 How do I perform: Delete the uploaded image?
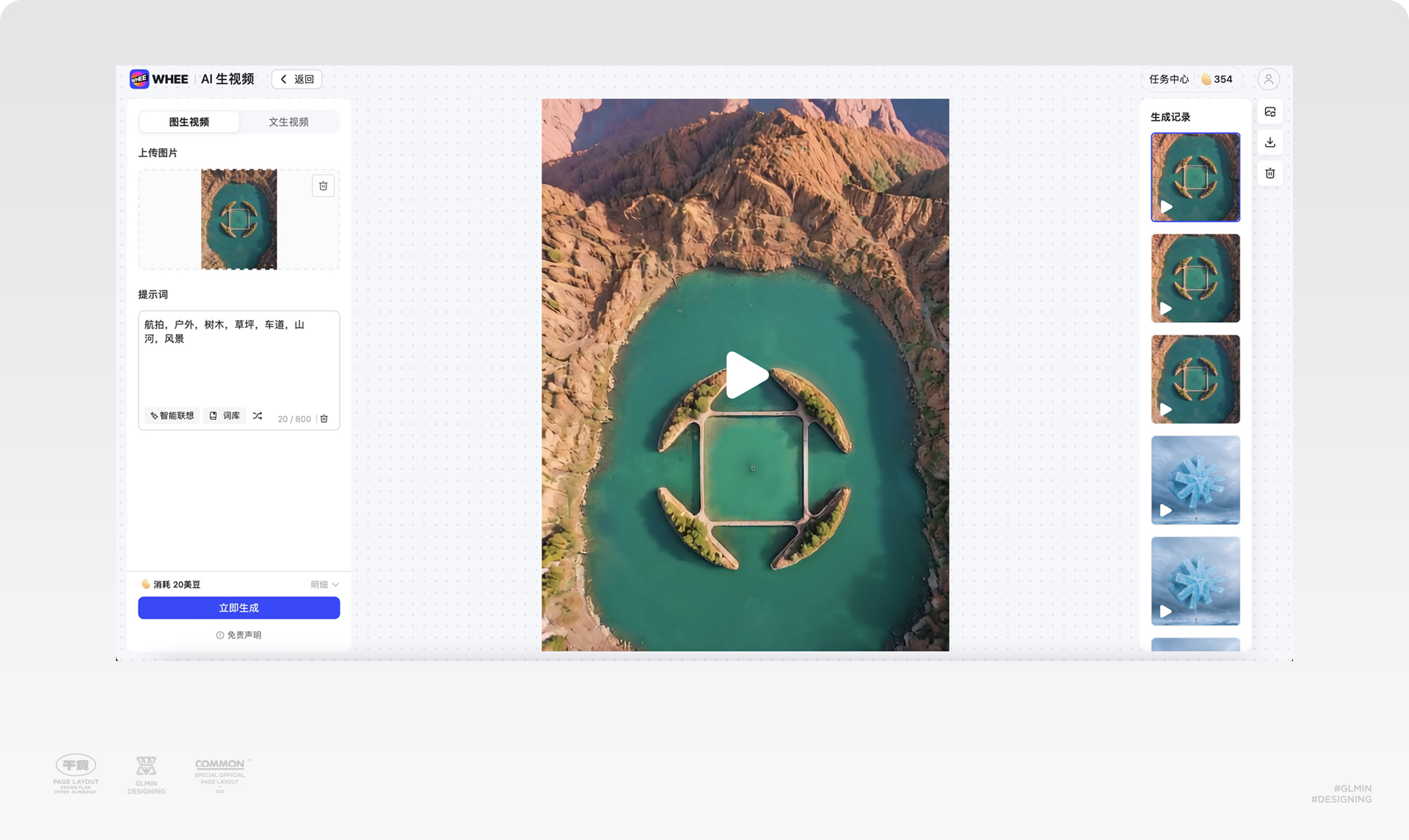323,186
